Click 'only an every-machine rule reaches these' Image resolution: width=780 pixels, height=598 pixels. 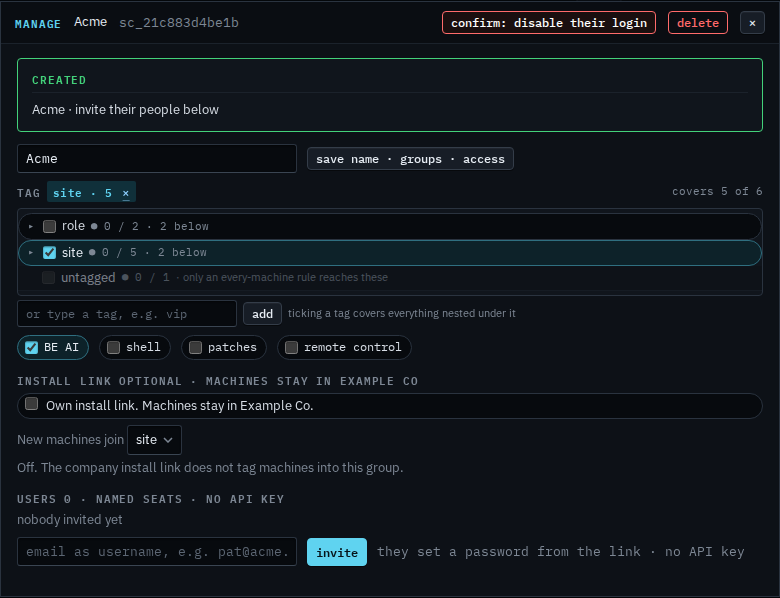click(x=285, y=278)
